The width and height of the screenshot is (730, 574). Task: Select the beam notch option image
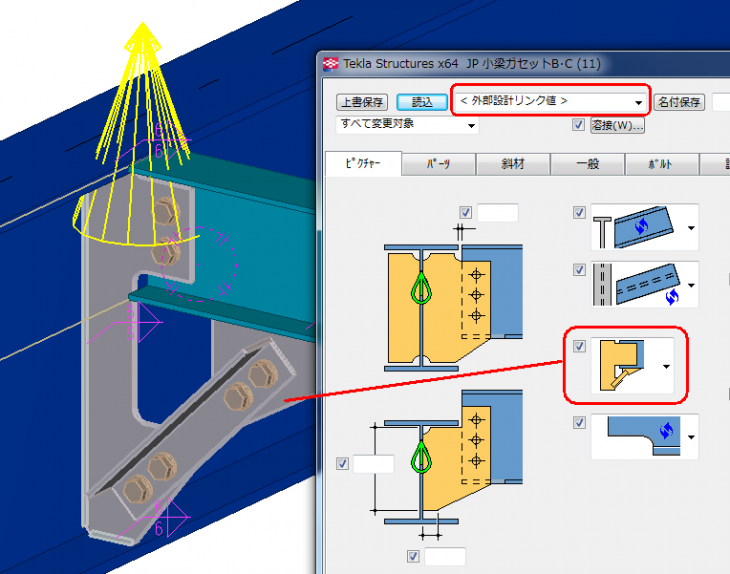pos(644,436)
